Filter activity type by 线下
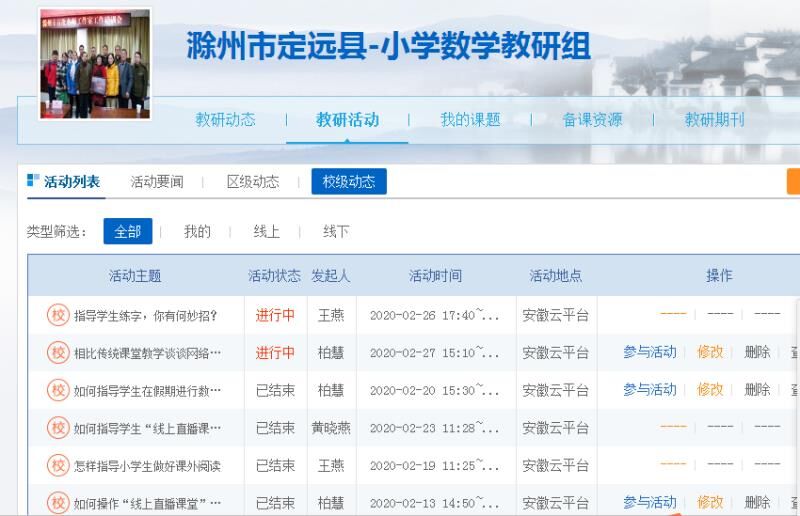 tap(336, 231)
